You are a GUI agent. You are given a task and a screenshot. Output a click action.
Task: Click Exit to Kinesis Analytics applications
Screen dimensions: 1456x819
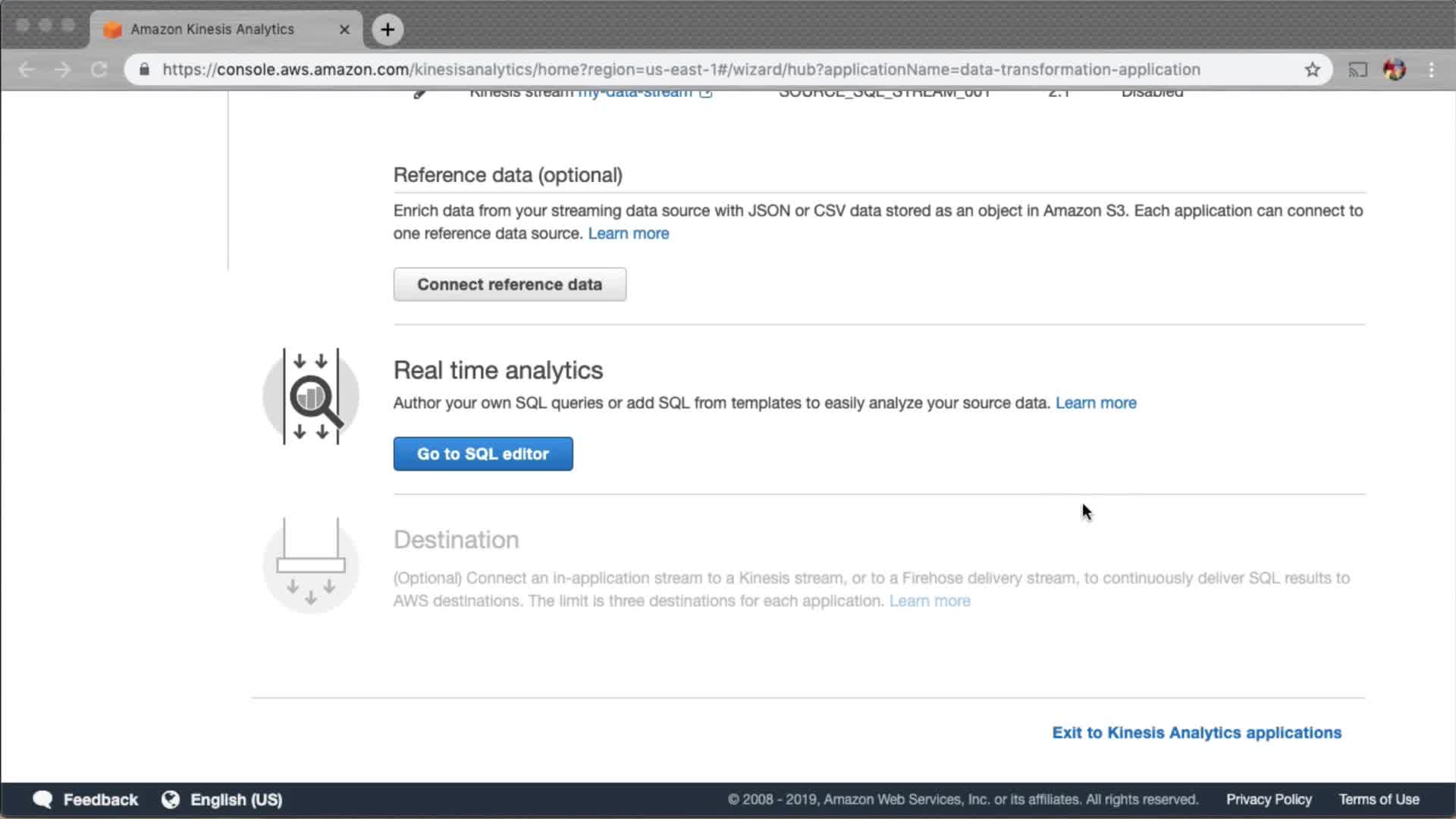pos(1196,733)
